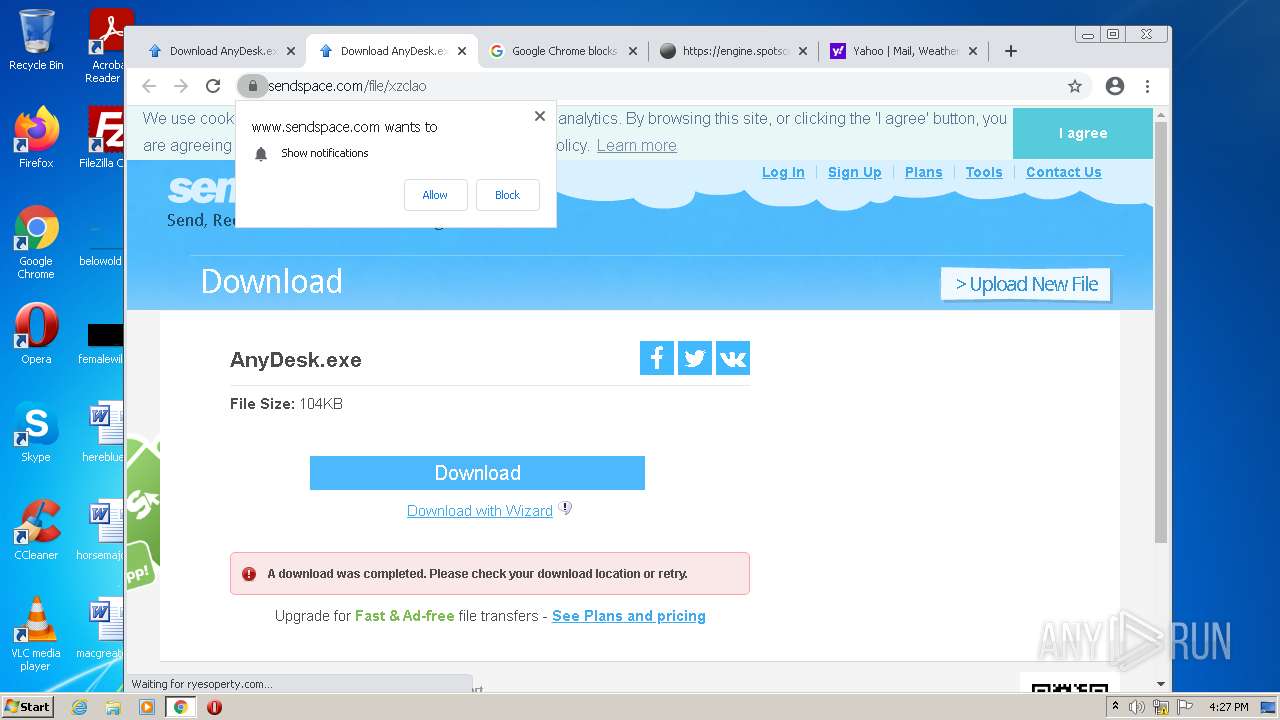The image size is (1280, 720).
Task: Select the Skype desktop icon
Action: coord(36,432)
